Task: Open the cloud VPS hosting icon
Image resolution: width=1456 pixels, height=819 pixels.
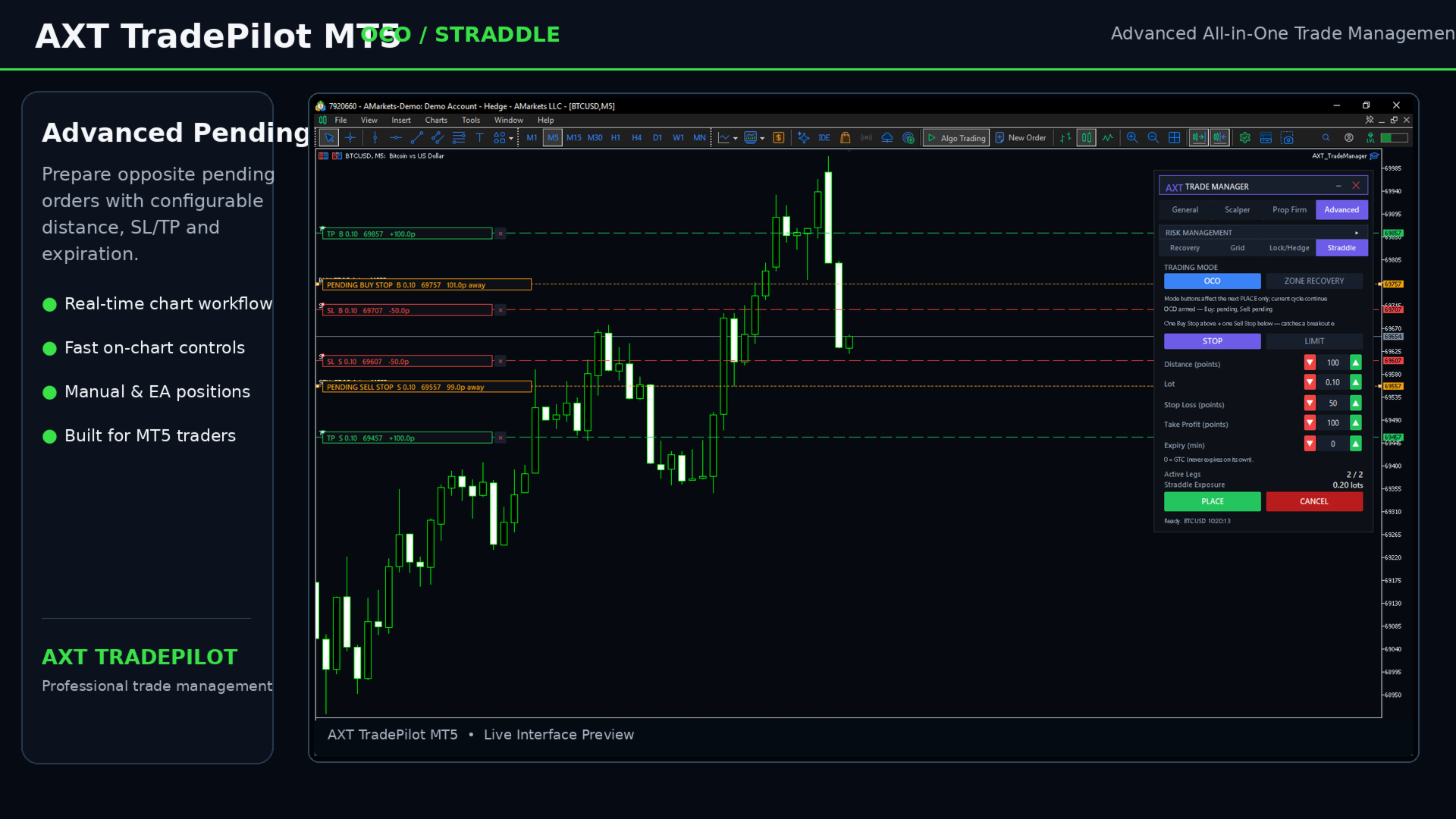Action: point(887,138)
